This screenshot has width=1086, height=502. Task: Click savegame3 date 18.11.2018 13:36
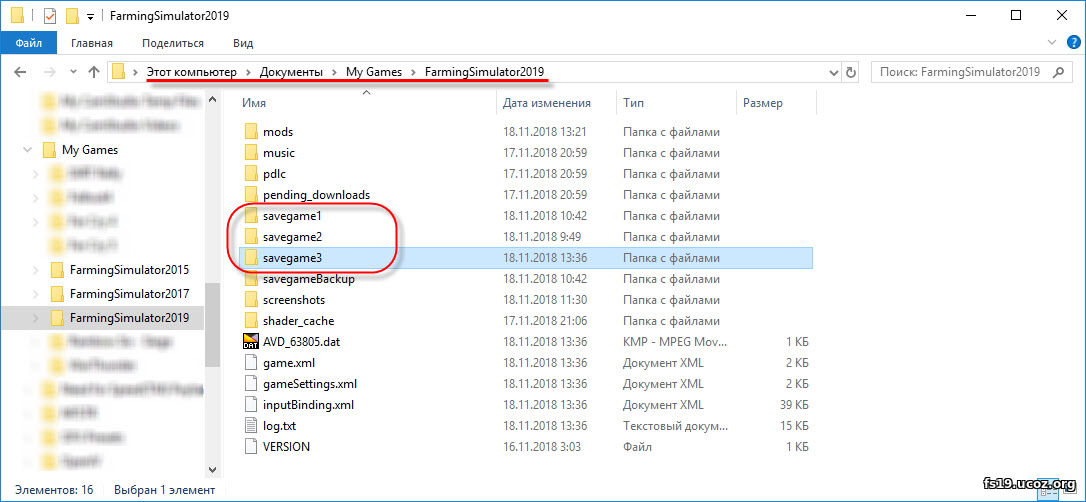pos(544,258)
